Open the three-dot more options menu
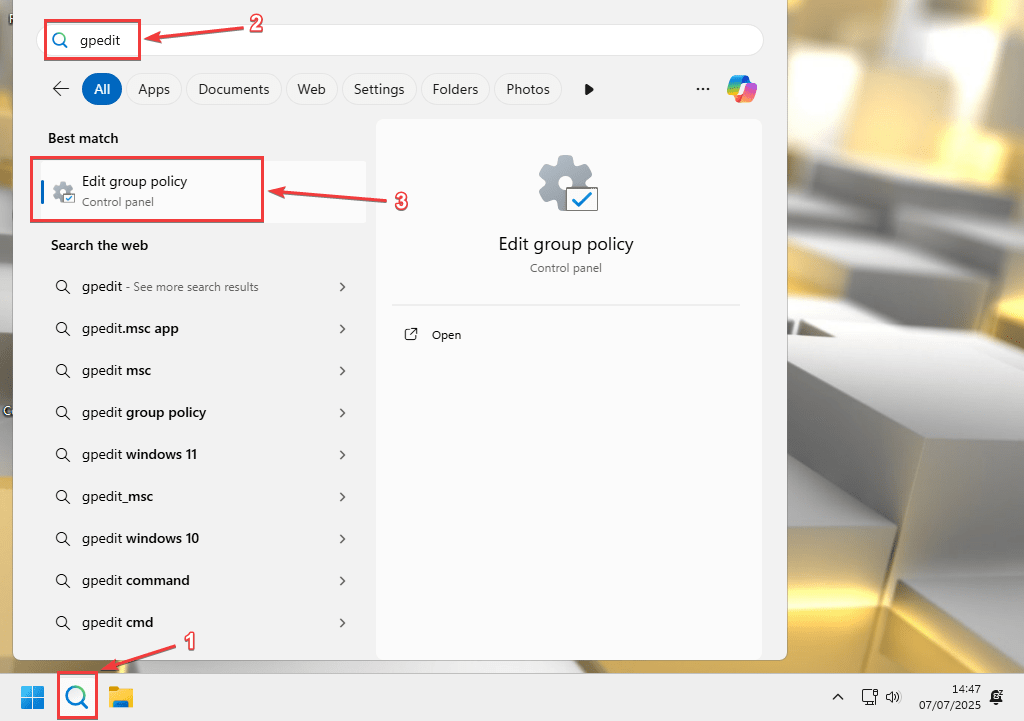1024x721 pixels. click(702, 89)
